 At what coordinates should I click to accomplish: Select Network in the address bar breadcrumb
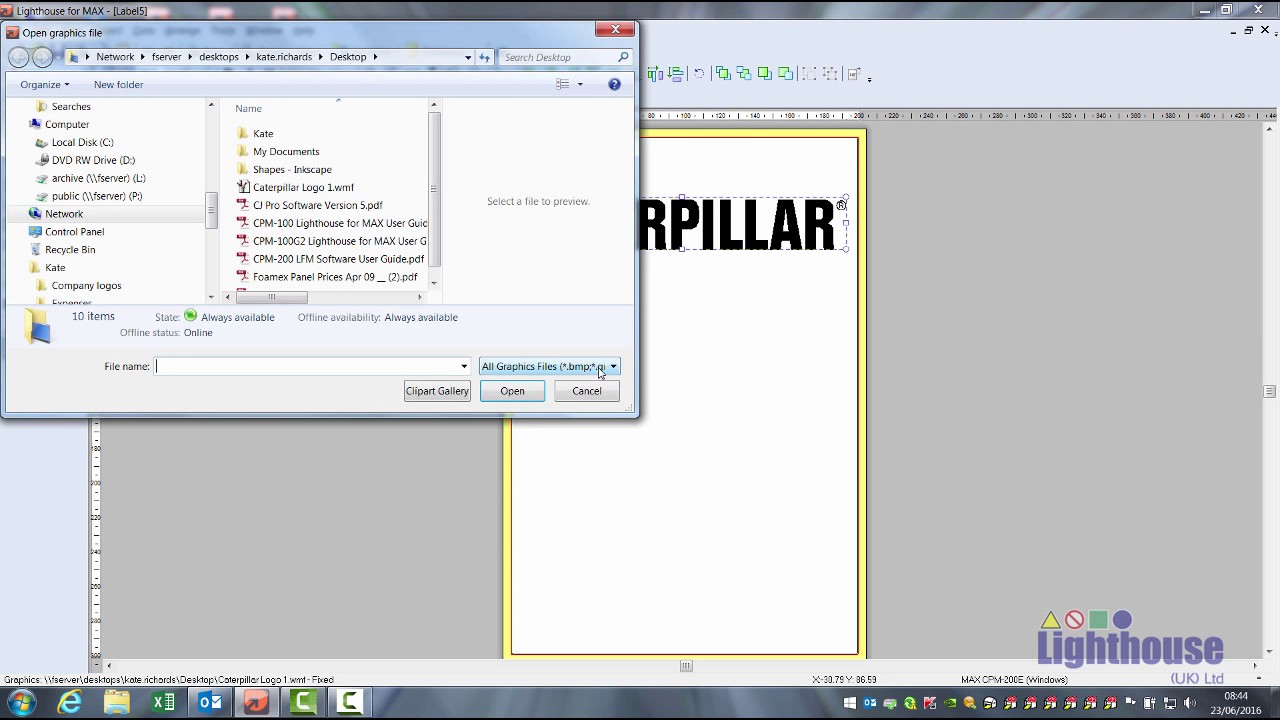click(x=115, y=57)
